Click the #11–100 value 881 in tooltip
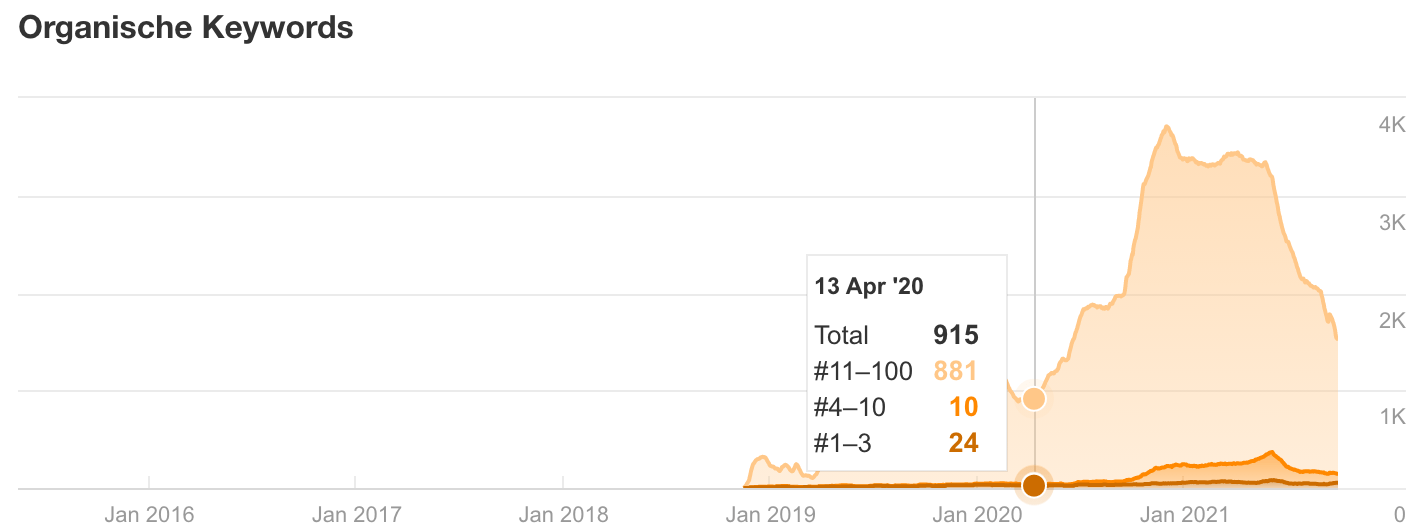 (x=955, y=371)
